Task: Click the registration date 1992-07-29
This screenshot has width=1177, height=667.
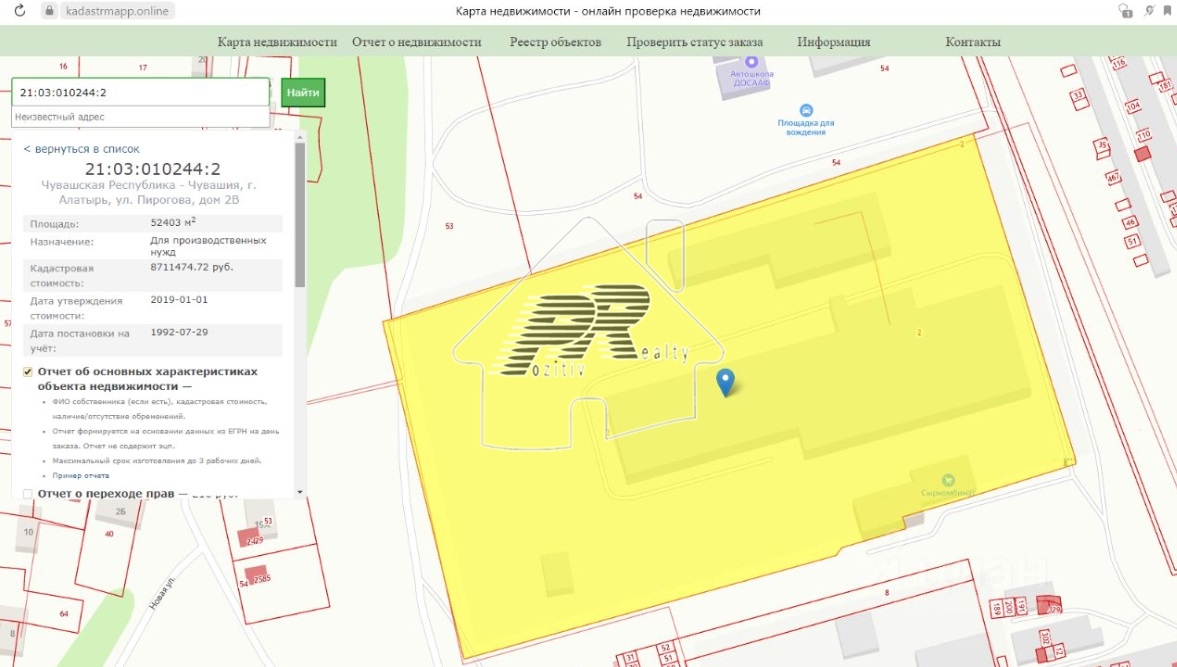Action: coord(179,332)
